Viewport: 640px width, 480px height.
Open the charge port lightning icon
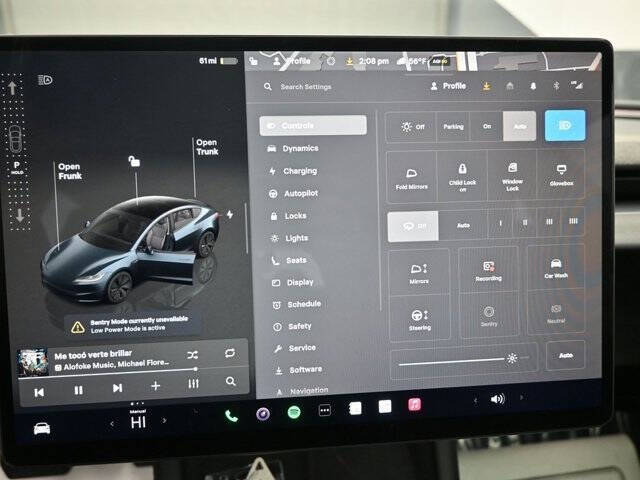coord(230,214)
